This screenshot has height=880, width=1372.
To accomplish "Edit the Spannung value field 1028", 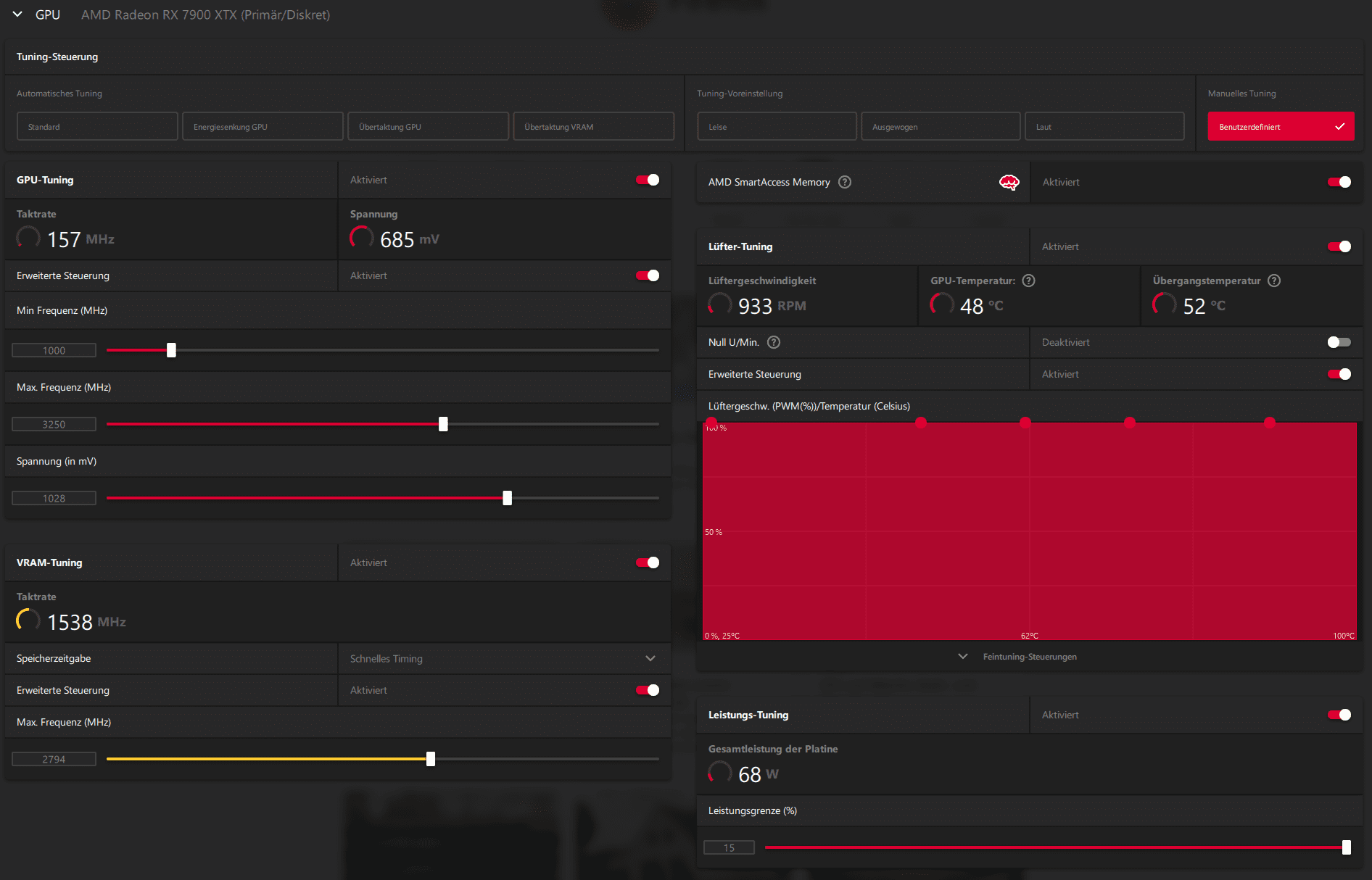I will pos(54,498).
